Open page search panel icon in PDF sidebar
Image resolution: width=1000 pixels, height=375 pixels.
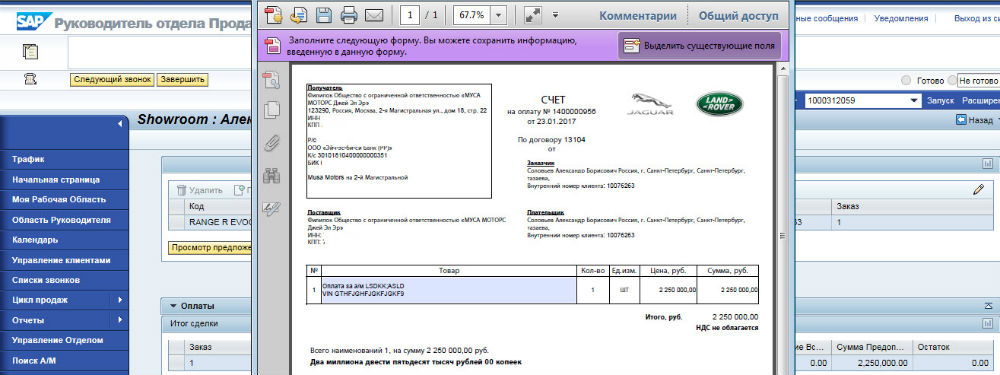pyautogui.click(x=272, y=80)
